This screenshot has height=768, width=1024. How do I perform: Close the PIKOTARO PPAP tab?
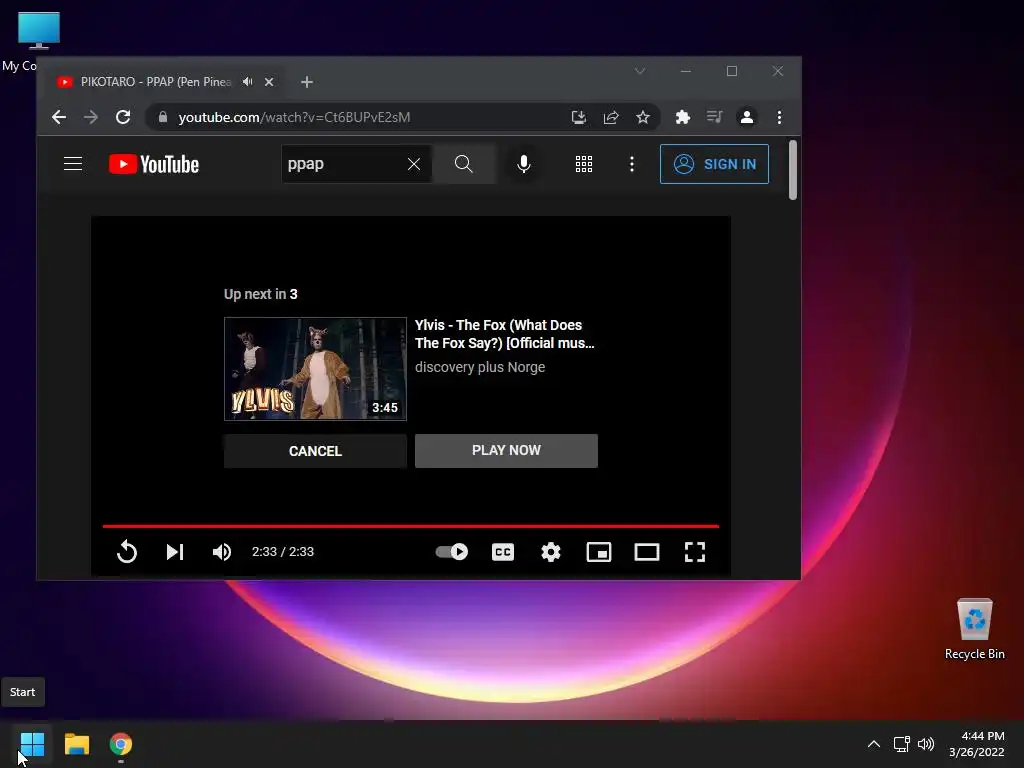point(269,82)
